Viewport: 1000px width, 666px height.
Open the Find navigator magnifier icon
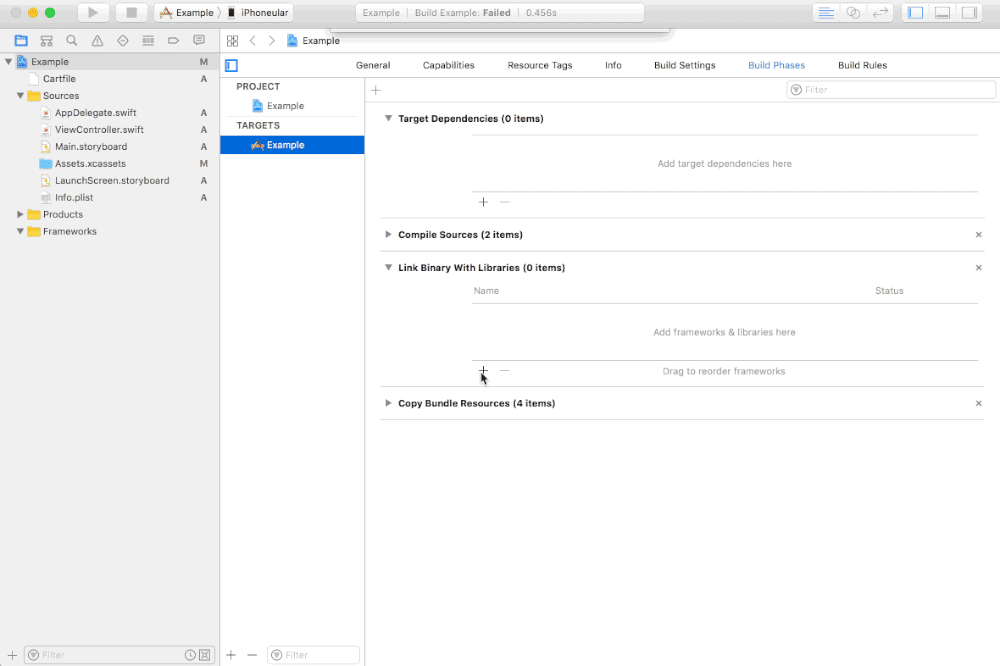click(x=72, y=41)
